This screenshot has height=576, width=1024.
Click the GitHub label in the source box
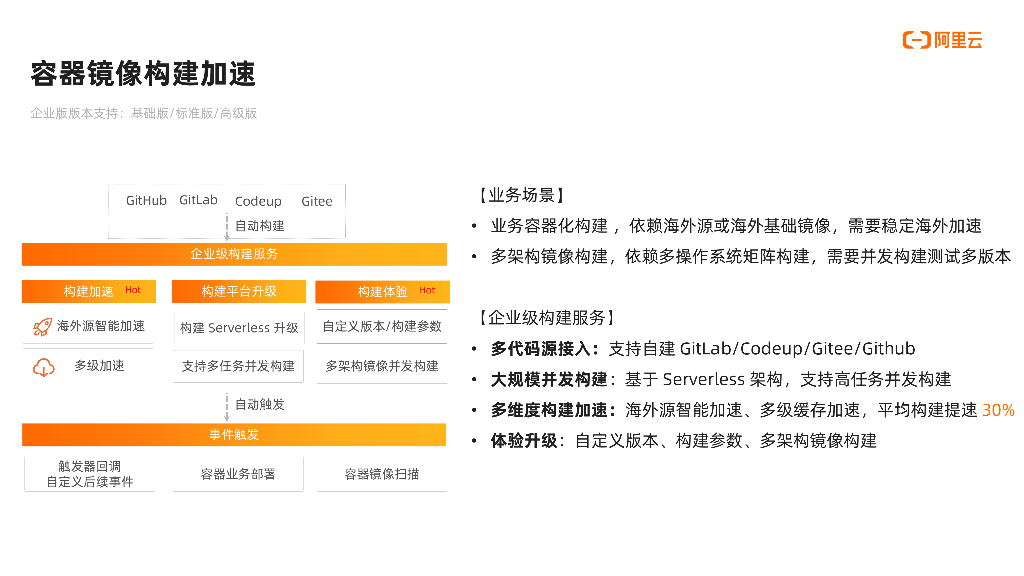[146, 200]
